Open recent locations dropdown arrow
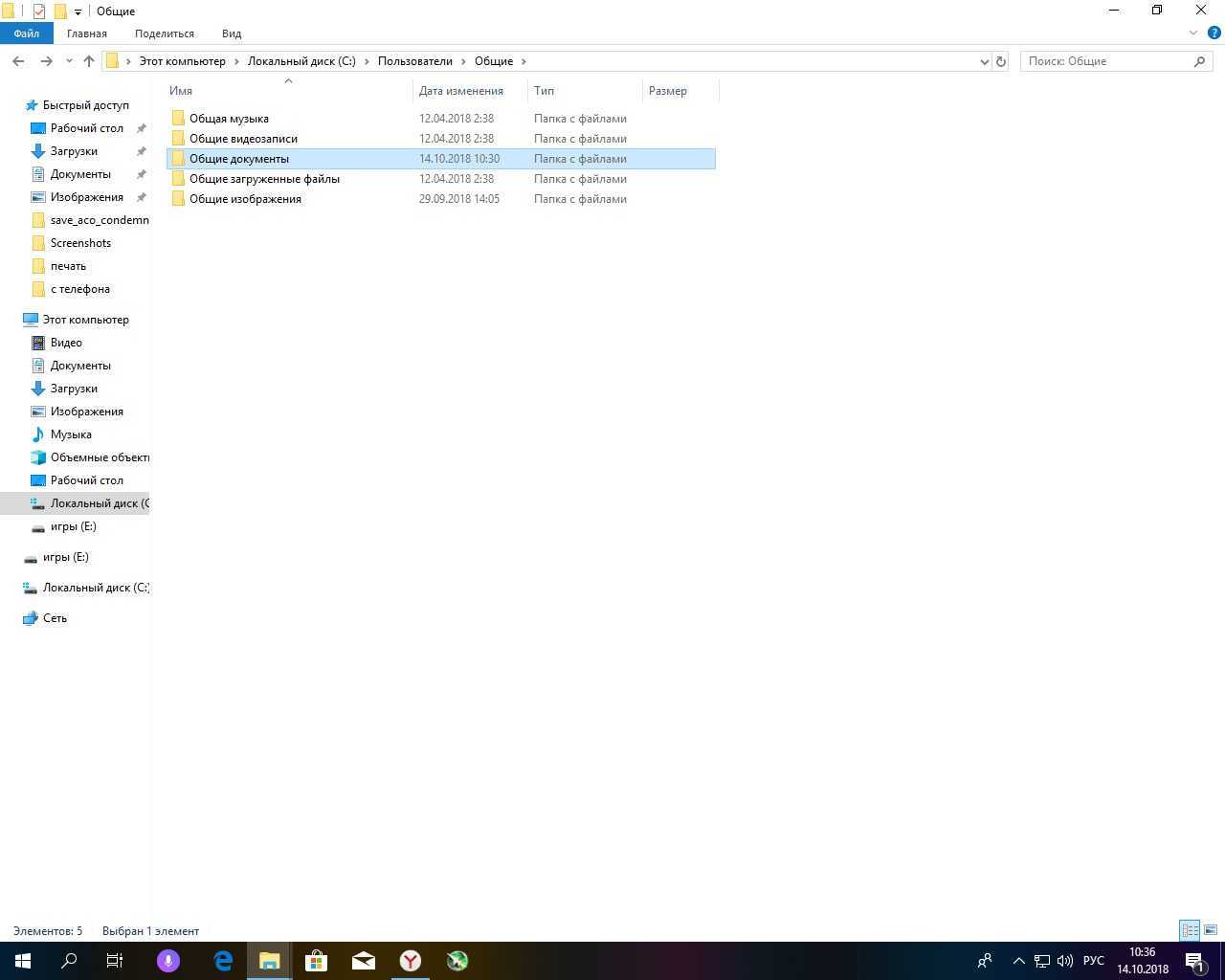The image size is (1225, 980). pyautogui.click(x=69, y=61)
